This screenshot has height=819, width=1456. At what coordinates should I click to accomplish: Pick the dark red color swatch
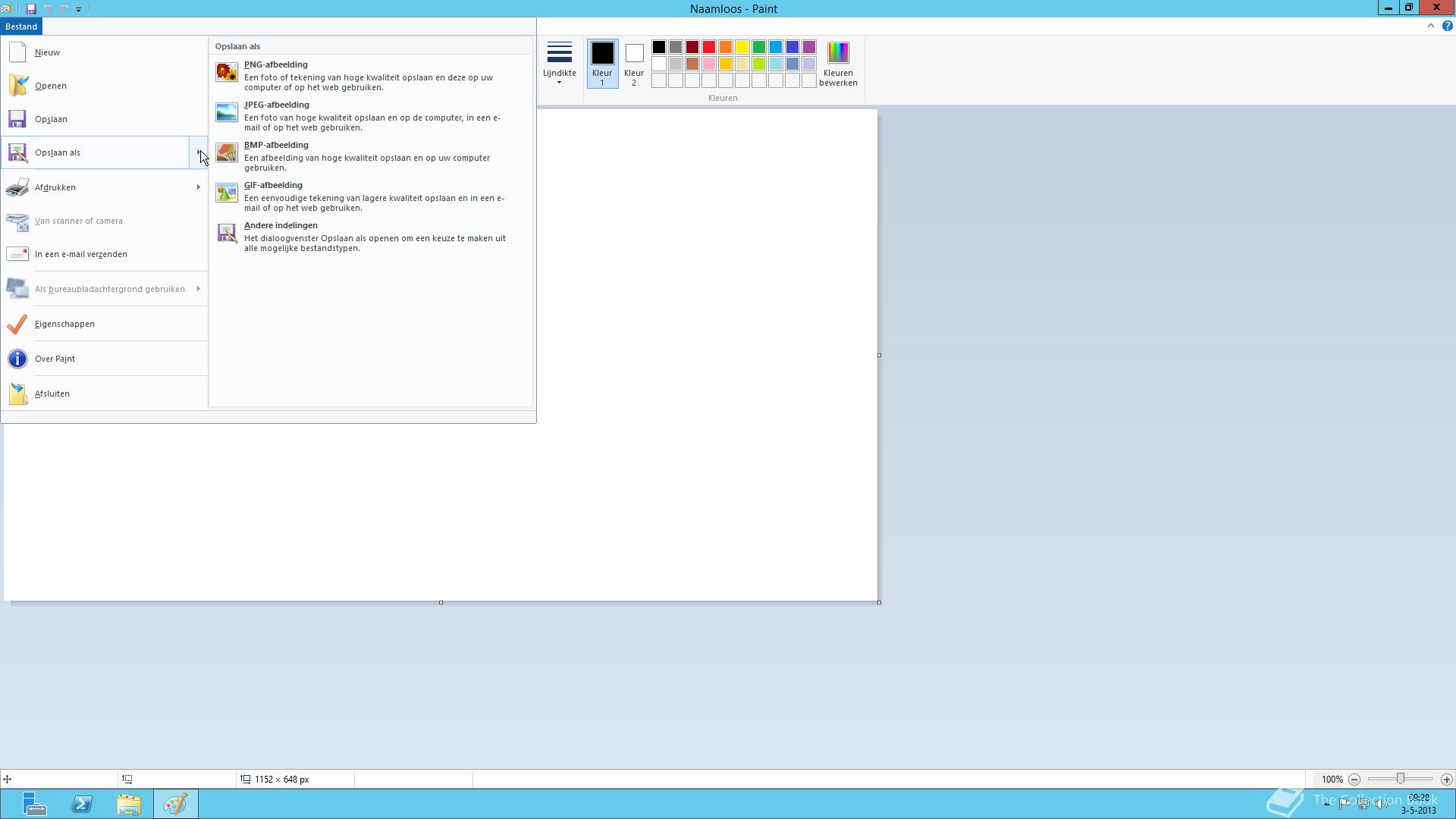click(692, 47)
